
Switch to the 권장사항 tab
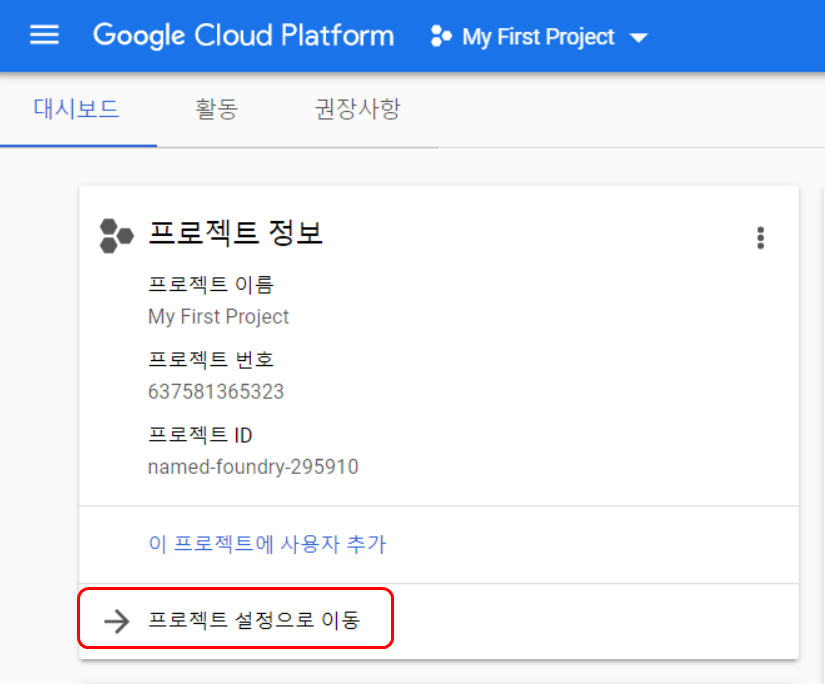pyautogui.click(x=358, y=109)
